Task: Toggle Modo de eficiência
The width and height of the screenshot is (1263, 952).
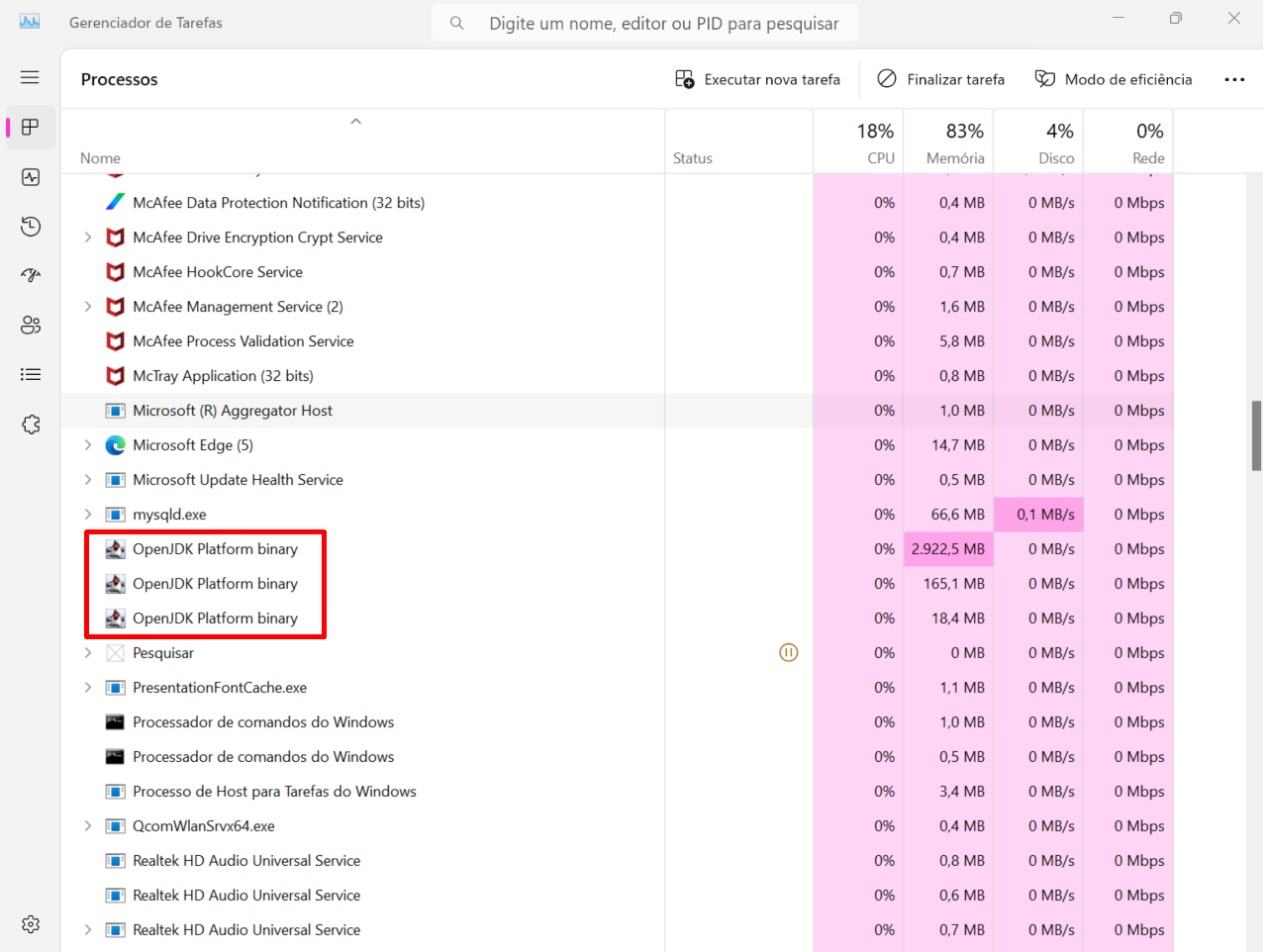Action: pos(1114,79)
